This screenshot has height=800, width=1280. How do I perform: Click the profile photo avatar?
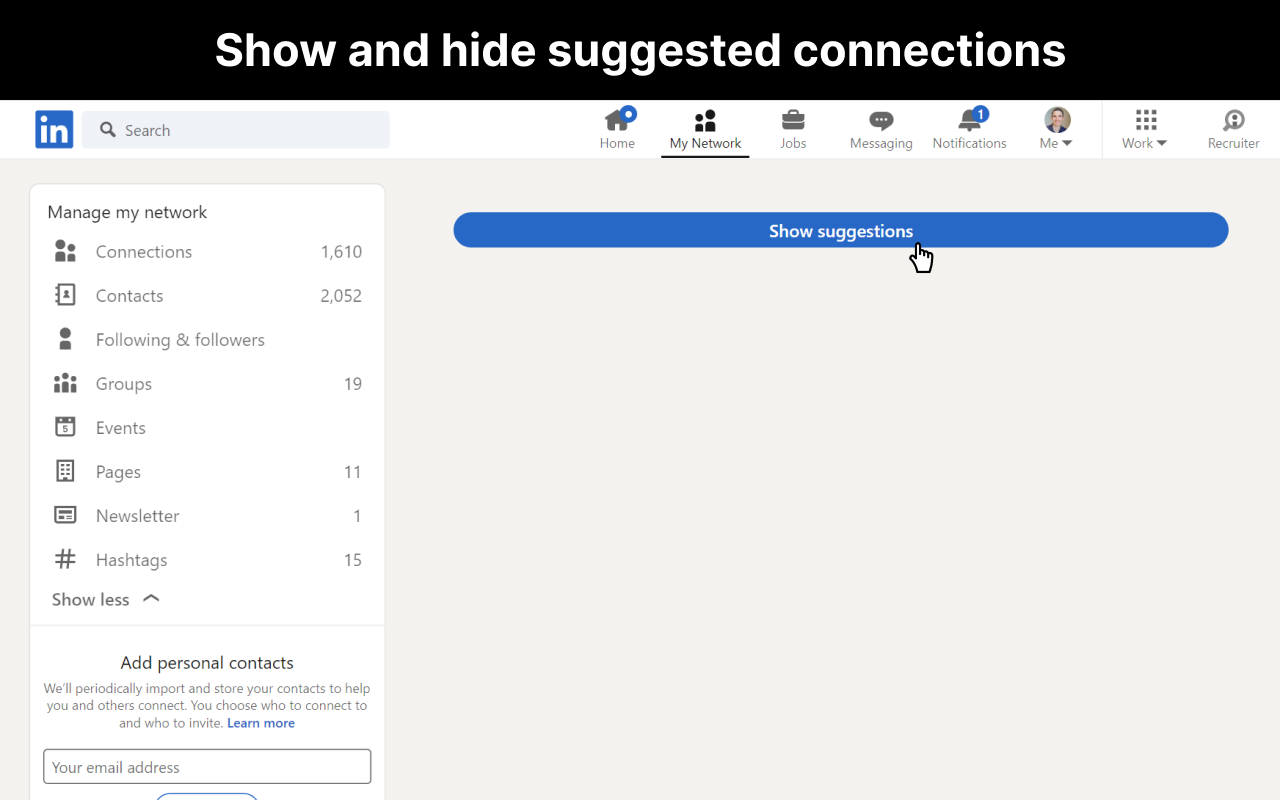tap(1057, 120)
